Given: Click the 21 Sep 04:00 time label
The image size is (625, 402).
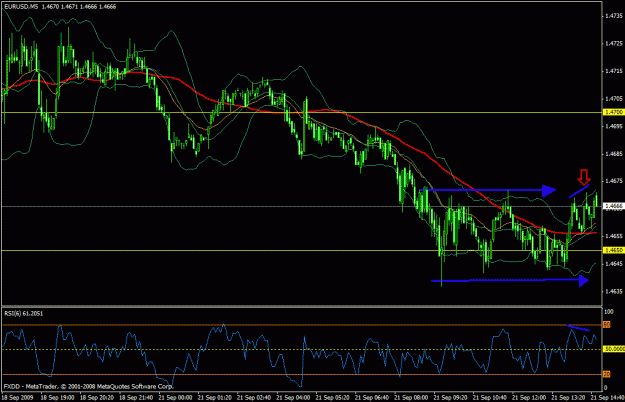Looking at the screenshot, I should [x=293, y=398].
